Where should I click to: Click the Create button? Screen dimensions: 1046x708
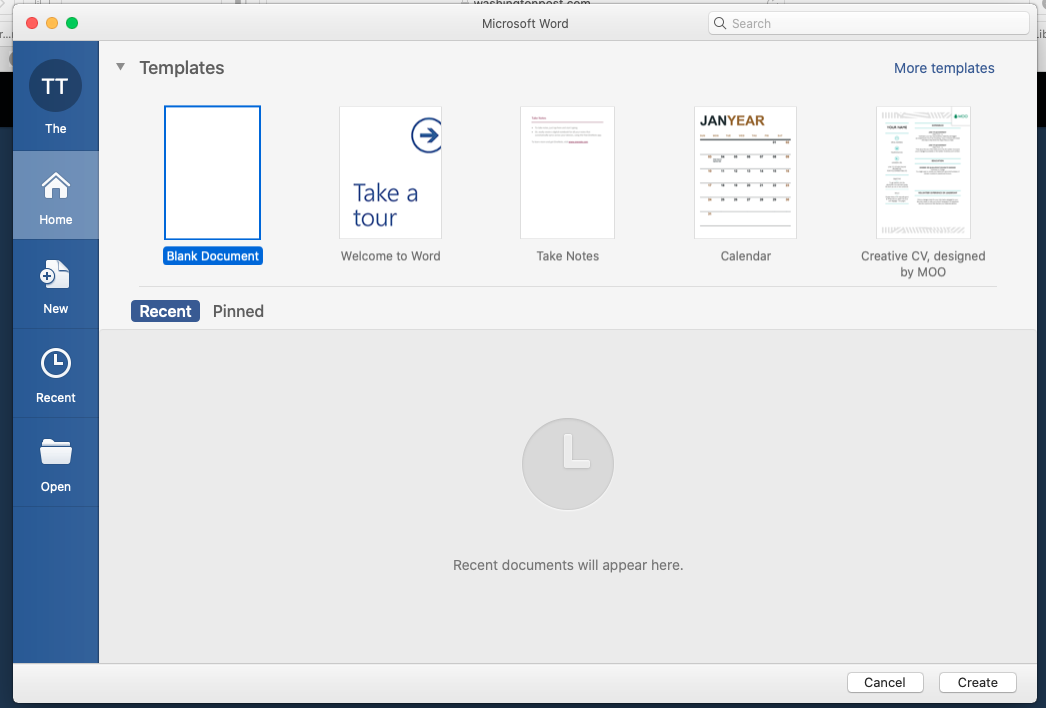[977, 683]
